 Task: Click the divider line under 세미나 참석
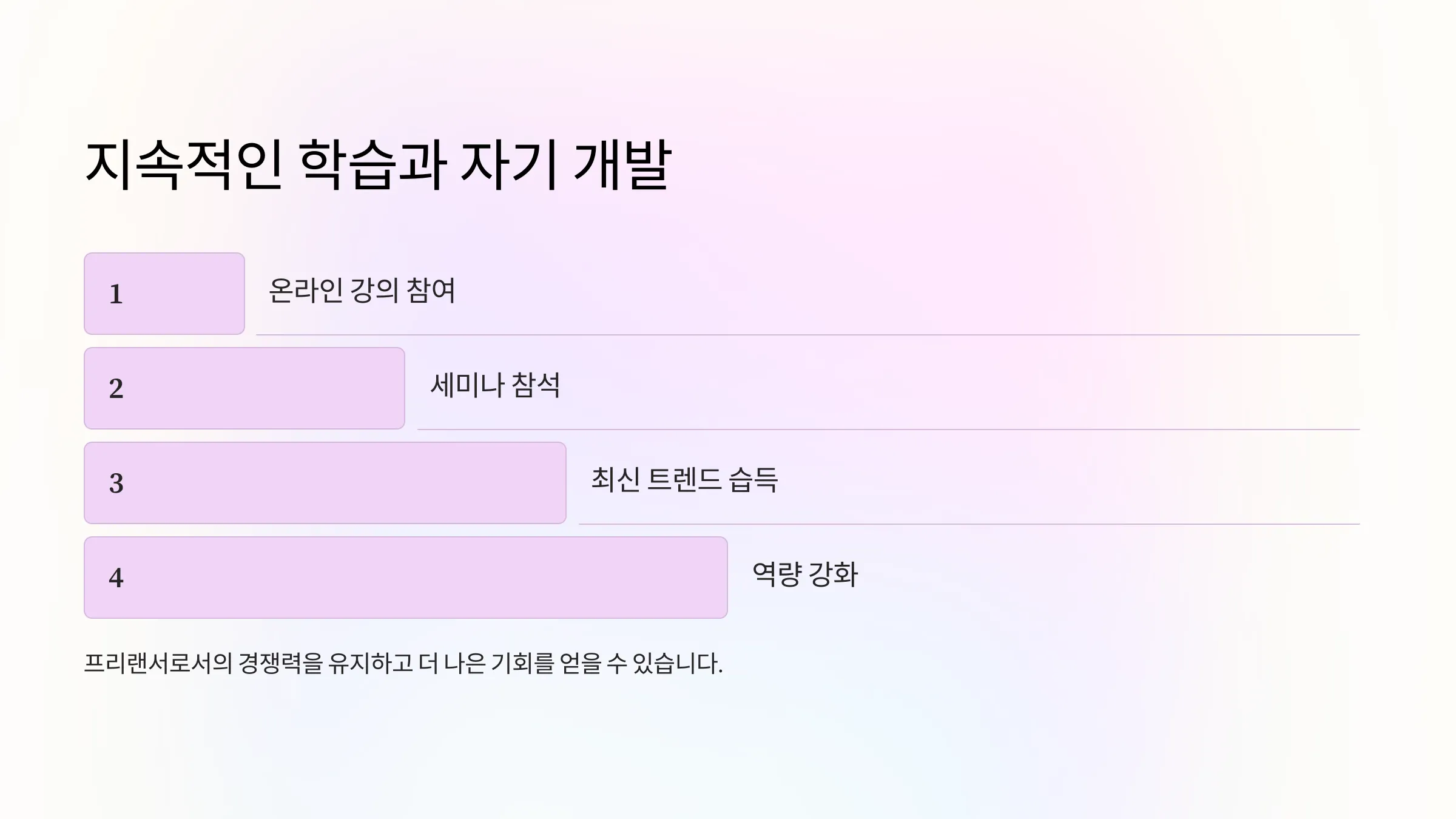pyautogui.click(x=888, y=430)
